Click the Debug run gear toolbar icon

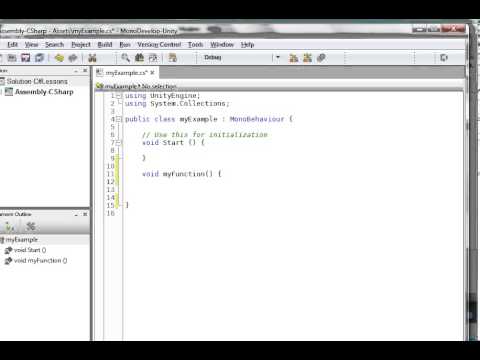pyautogui.click(x=321, y=58)
